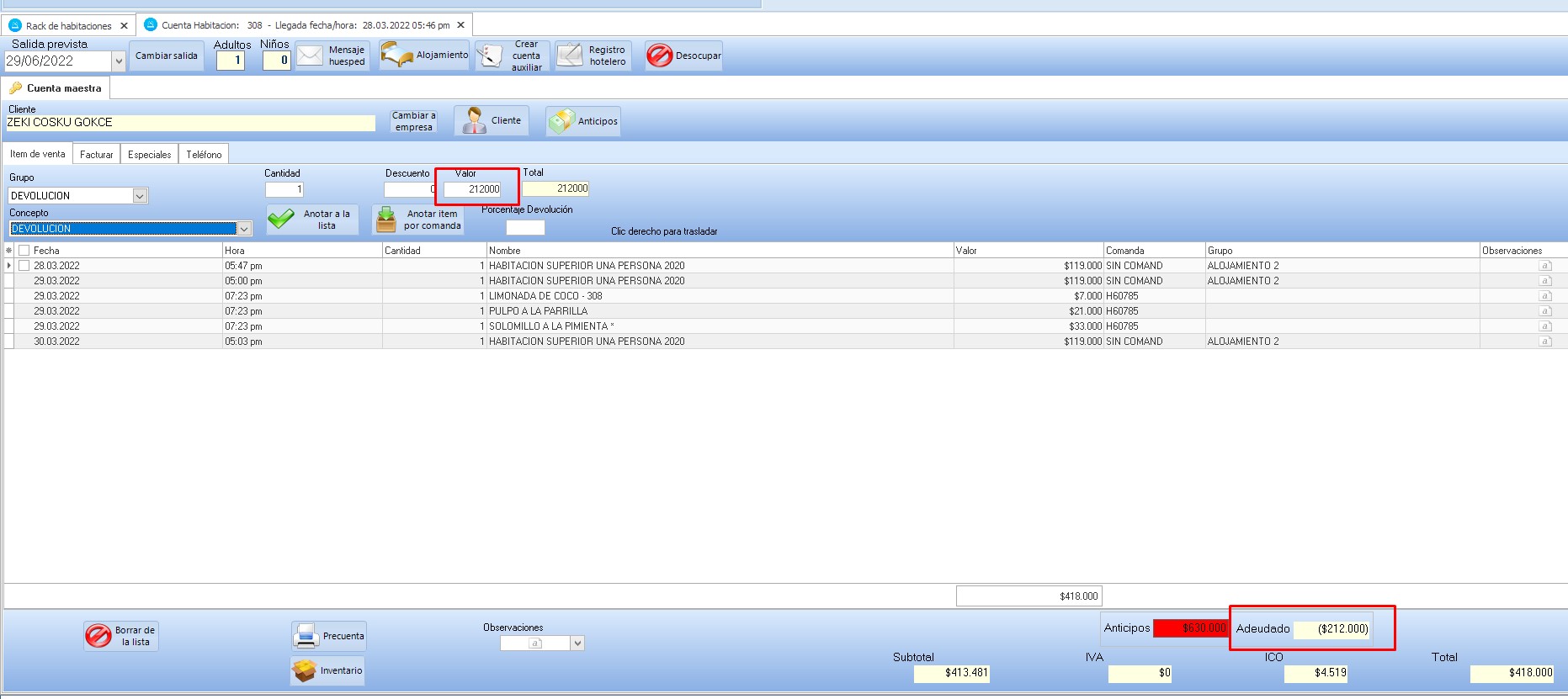The width and height of the screenshot is (1568, 699).
Task: Toggle the Fecha header select-all checkbox
Action: coord(24,251)
